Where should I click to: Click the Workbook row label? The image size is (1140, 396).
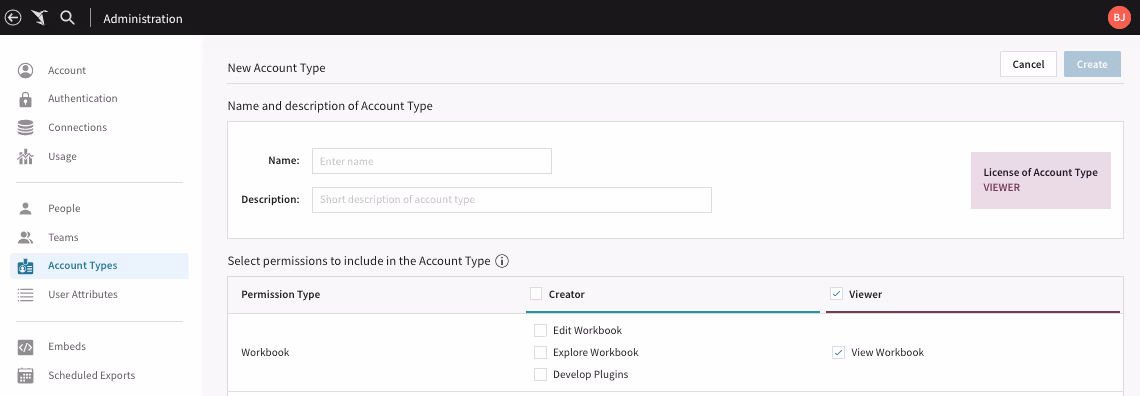tap(265, 352)
